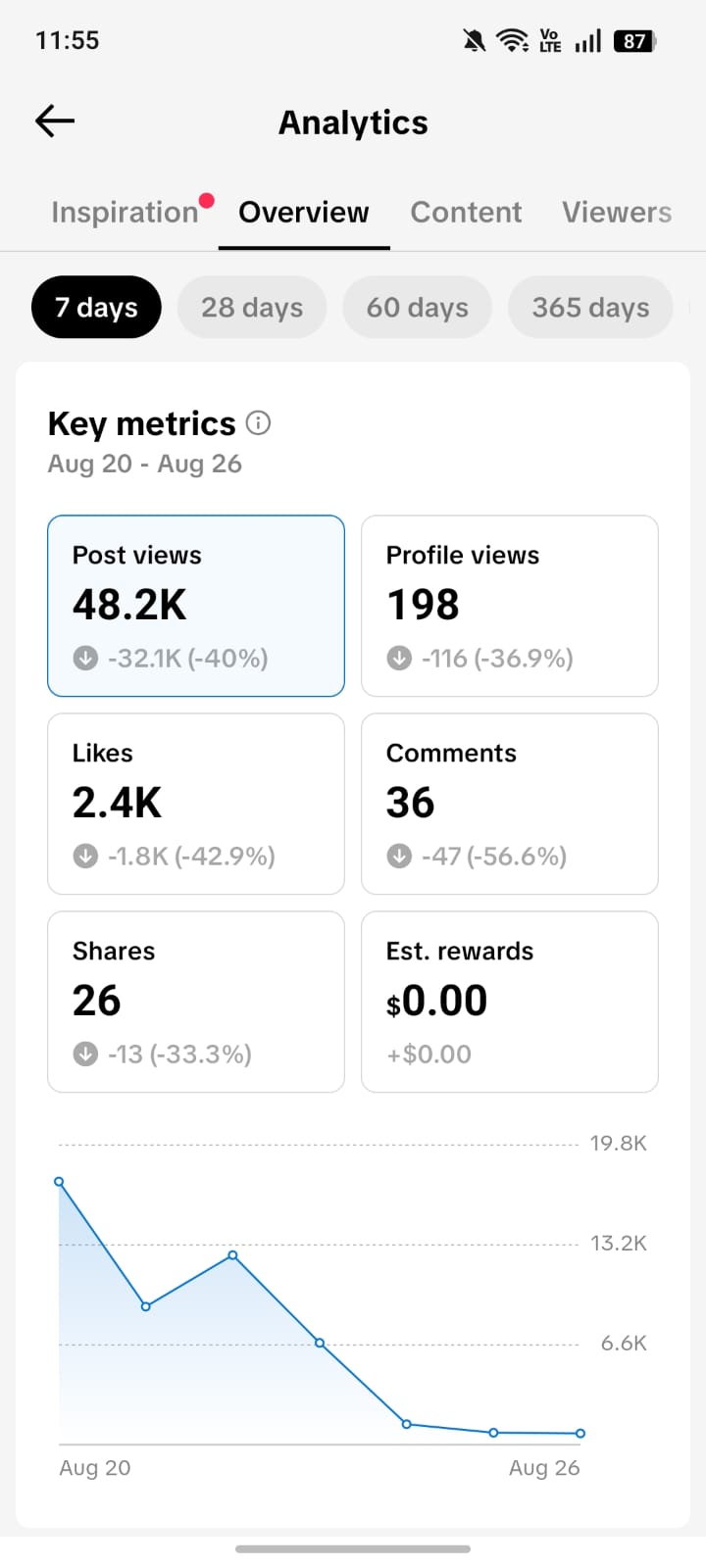Open the Profile views metric card

click(510, 606)
